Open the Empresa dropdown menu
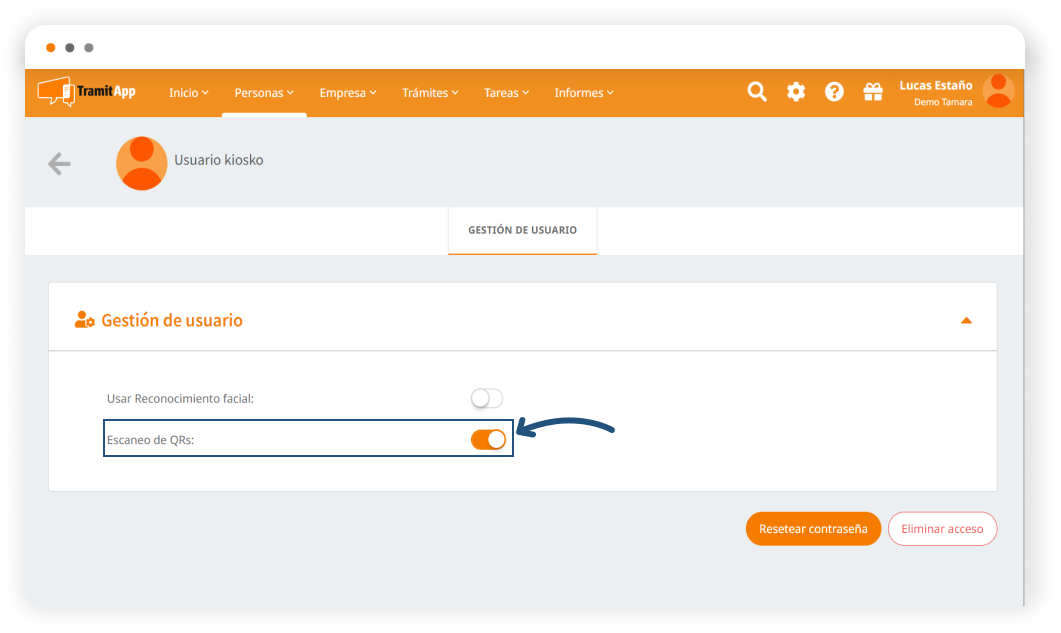 coord(347,93)
